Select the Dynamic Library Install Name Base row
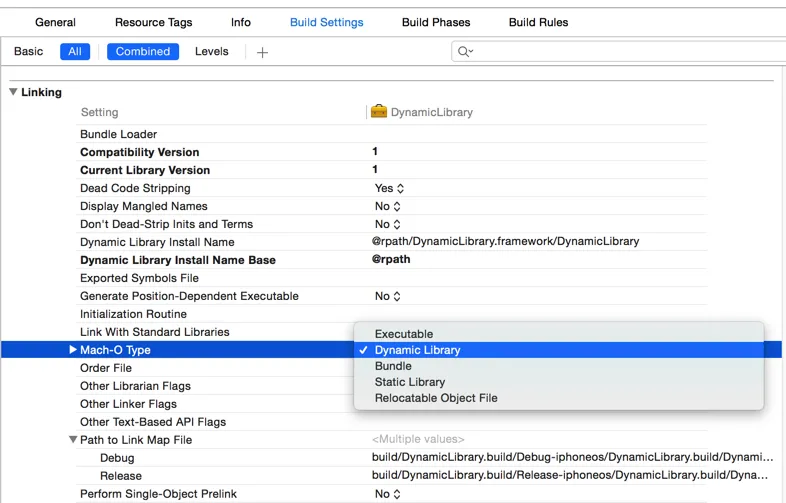786x503 pixels. click(x=391, y=260)
